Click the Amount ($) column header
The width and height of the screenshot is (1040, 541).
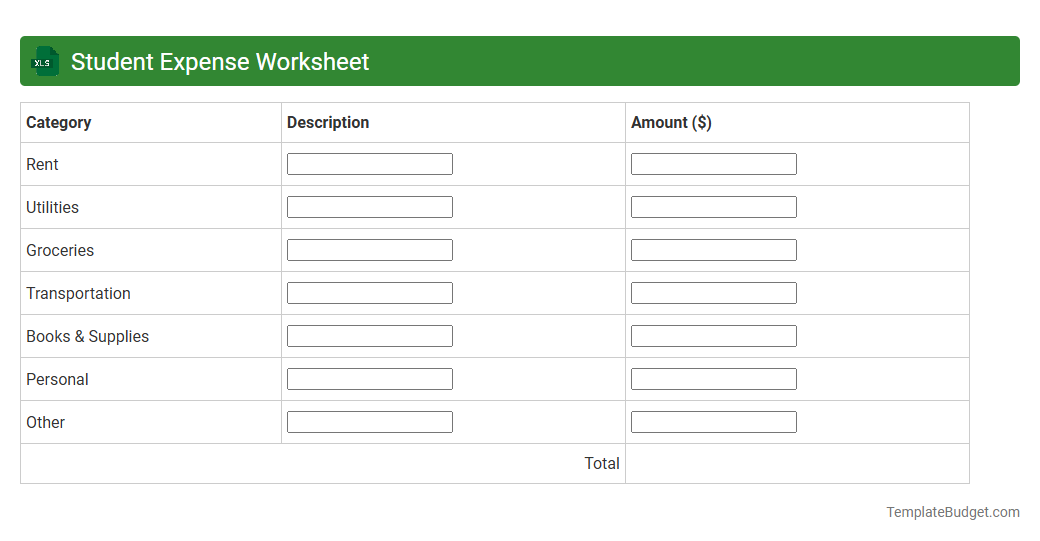[x=671, y=123]
